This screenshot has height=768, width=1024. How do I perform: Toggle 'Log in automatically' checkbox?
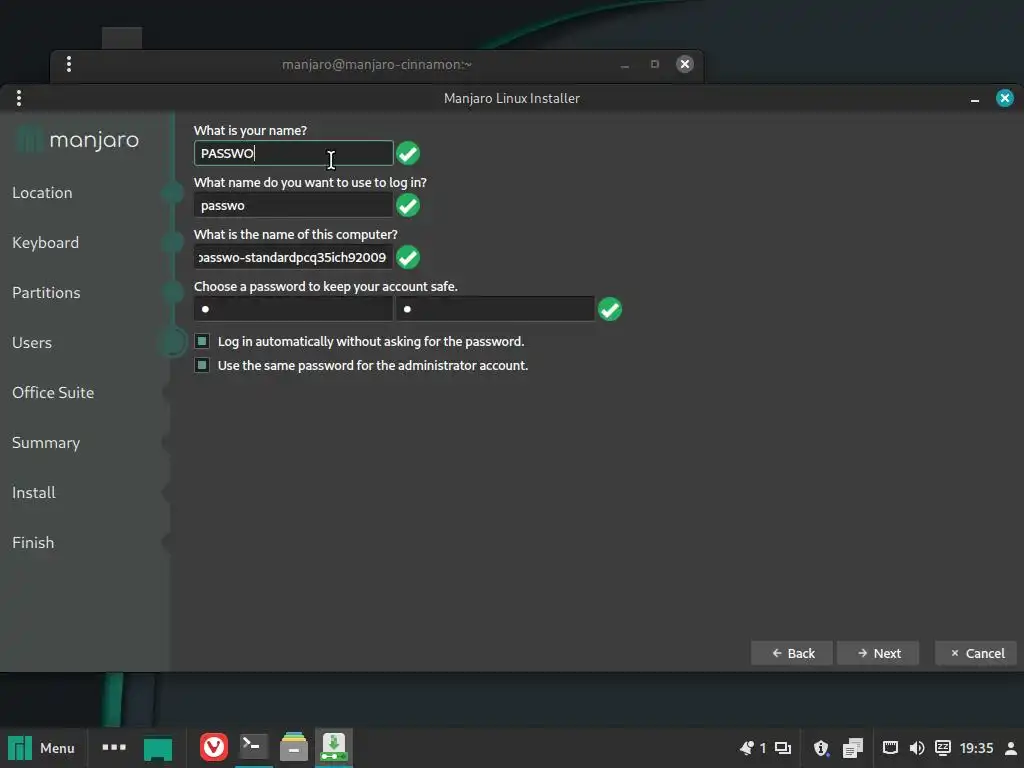pyautogui.click(x=202, y=341)
